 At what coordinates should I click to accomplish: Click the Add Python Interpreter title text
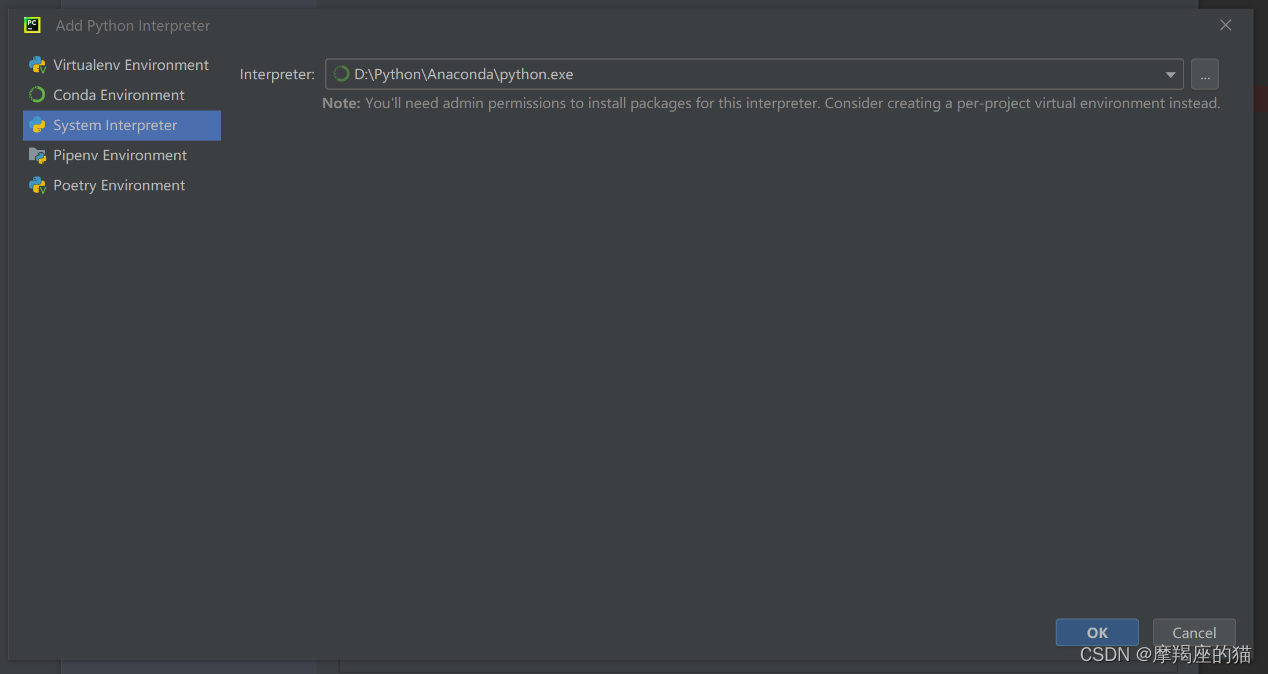tap(132, 25)
